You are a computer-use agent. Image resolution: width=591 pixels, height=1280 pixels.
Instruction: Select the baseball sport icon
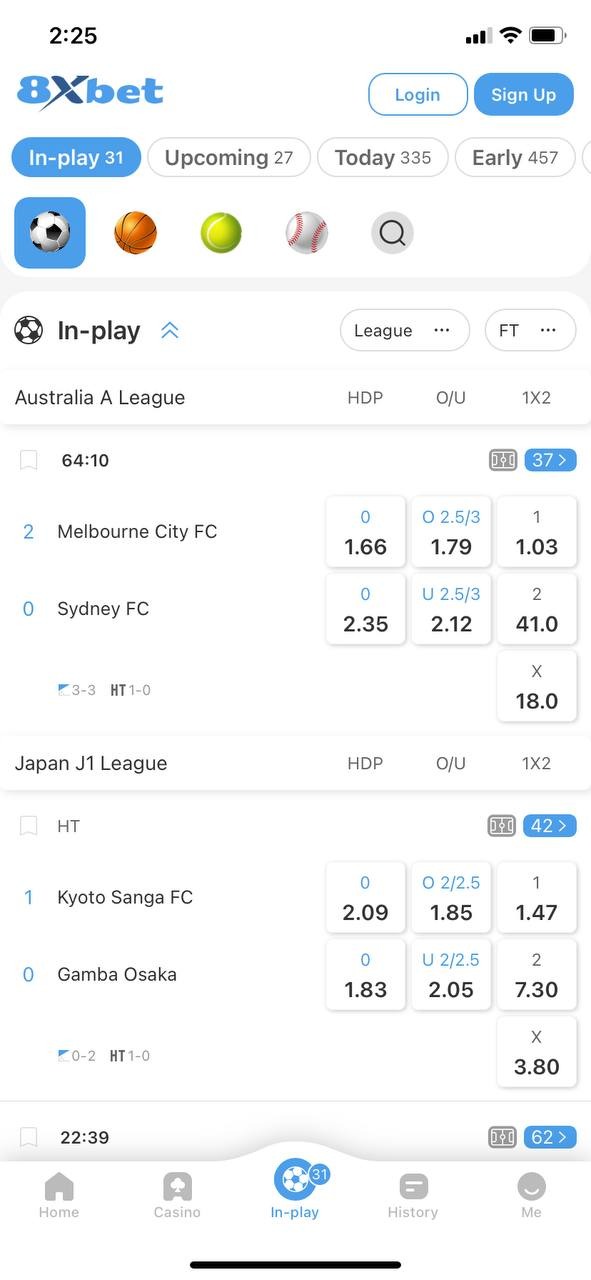click(307, 233)
